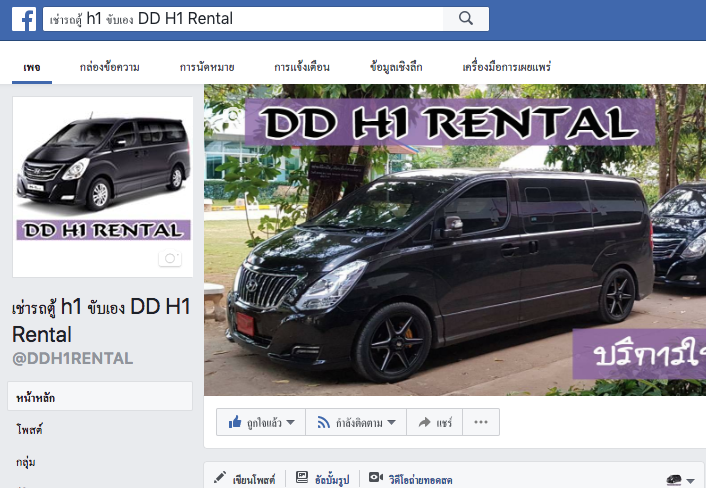Switch to the Inbox tab
This screenshot has width=706, height=488.
109,67
